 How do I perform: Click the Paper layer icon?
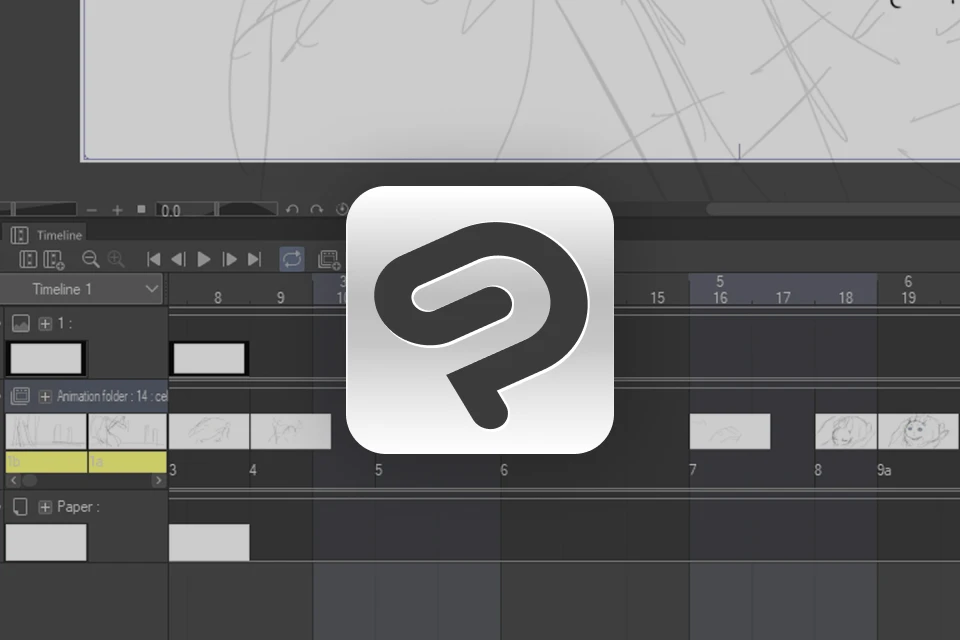point(20,507)
